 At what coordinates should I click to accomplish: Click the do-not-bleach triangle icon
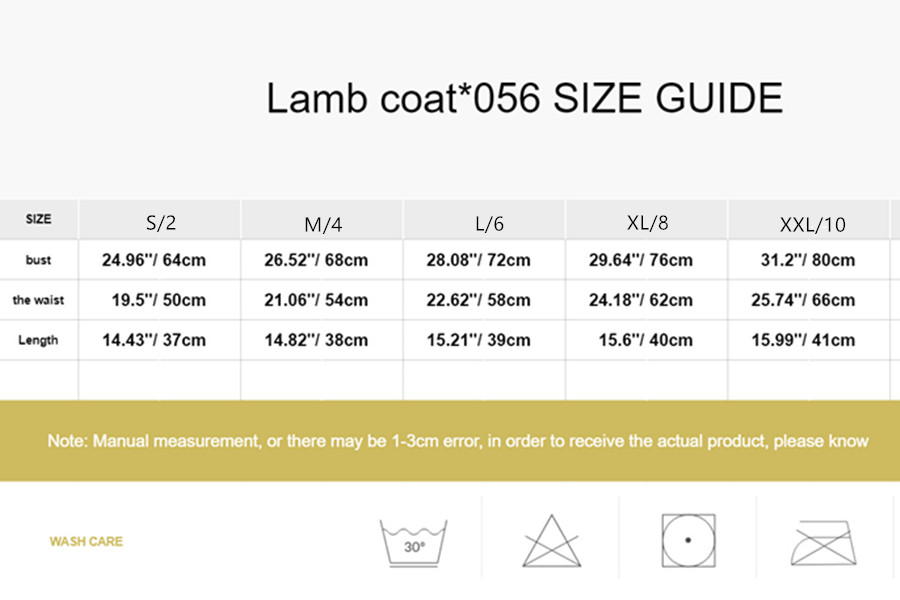pyautogui.click(x=551, y=542)
